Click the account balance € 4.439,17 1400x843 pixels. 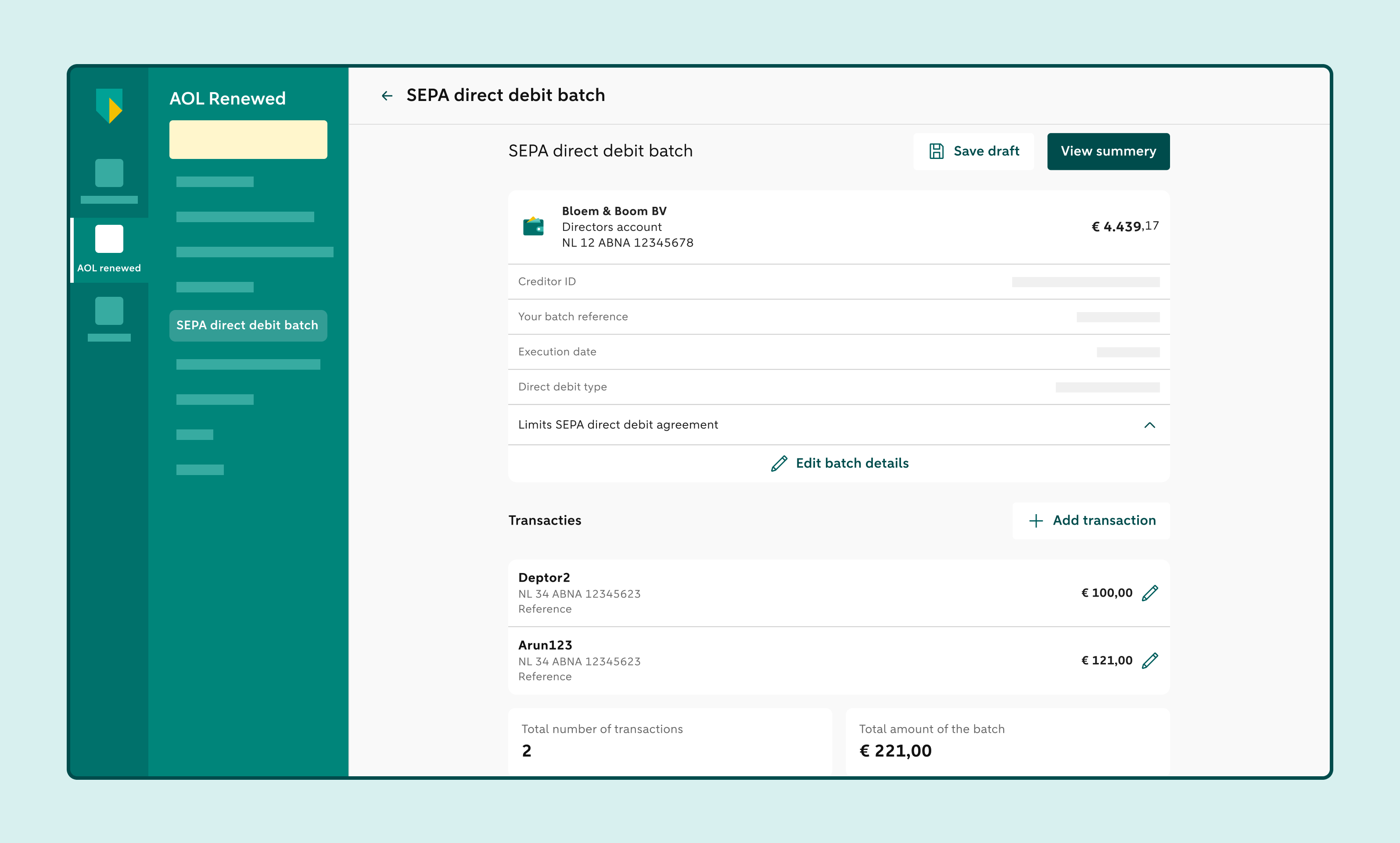pos(1125,226)
